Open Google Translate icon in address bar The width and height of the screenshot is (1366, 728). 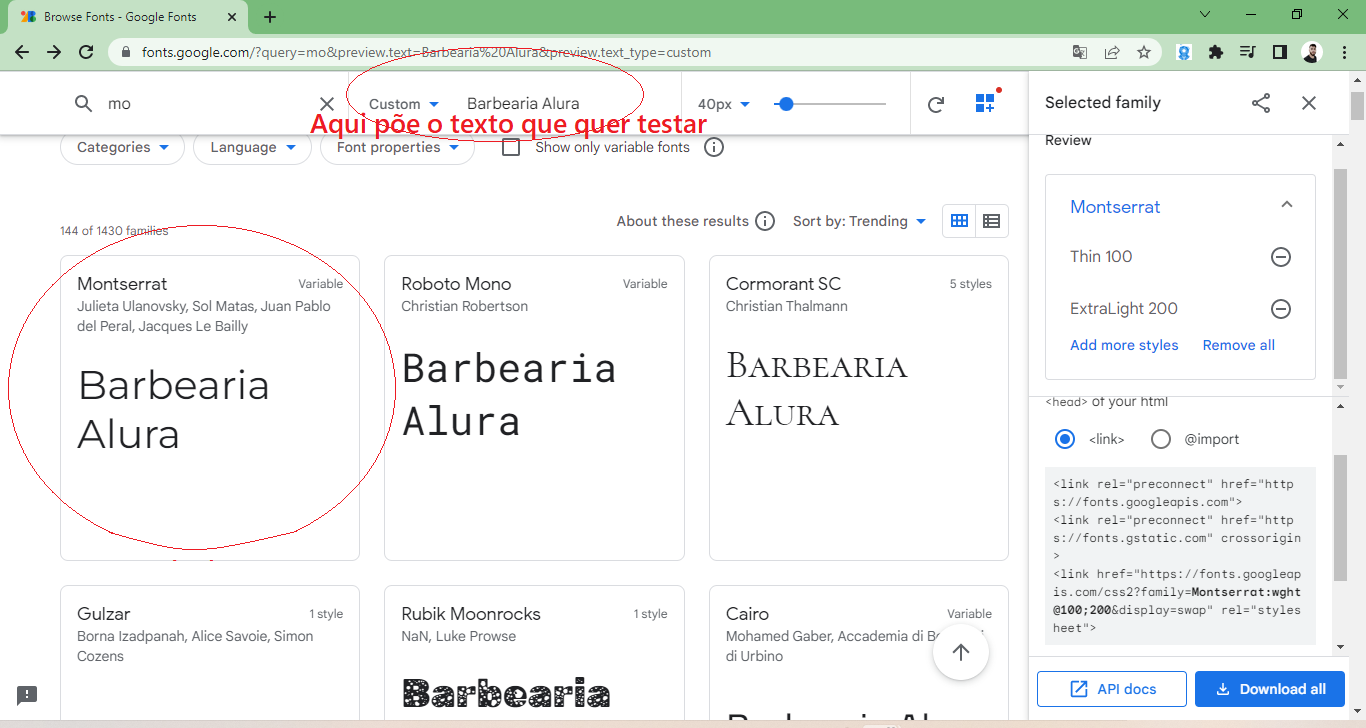click(1080, 52)
